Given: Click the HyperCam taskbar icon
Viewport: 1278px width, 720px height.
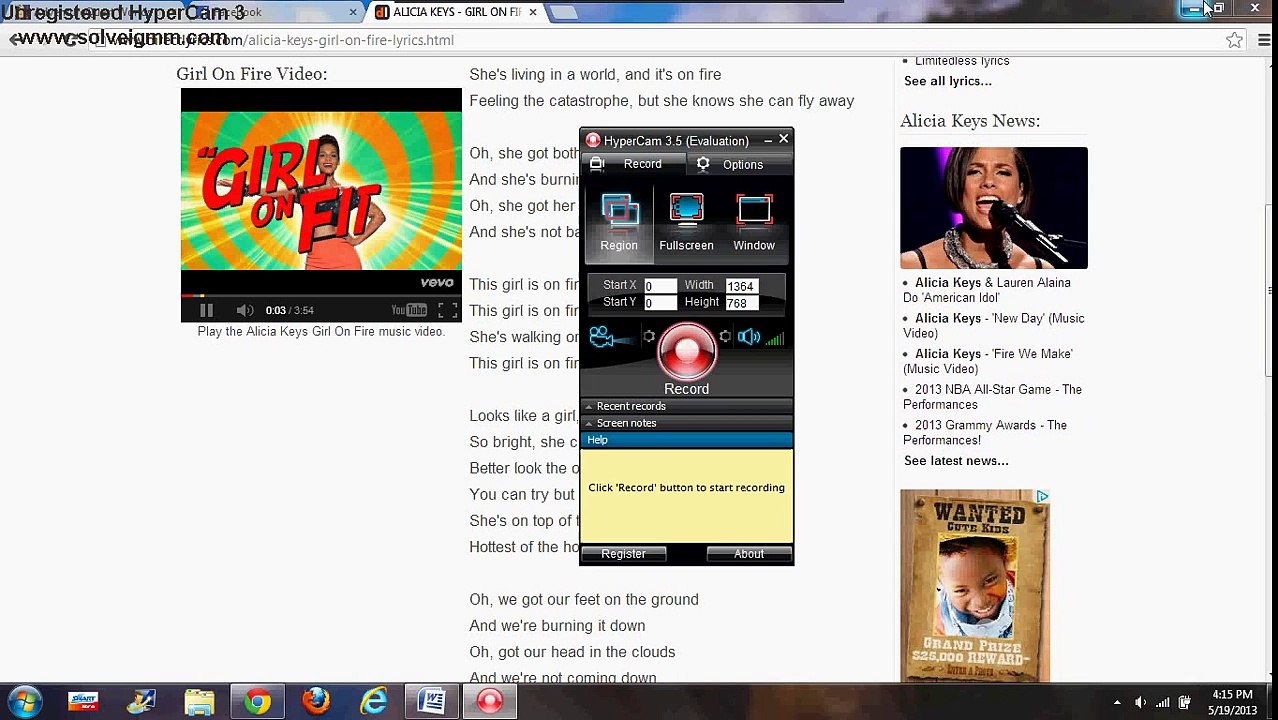Looking at the screenshot, I should click(489, 702).
